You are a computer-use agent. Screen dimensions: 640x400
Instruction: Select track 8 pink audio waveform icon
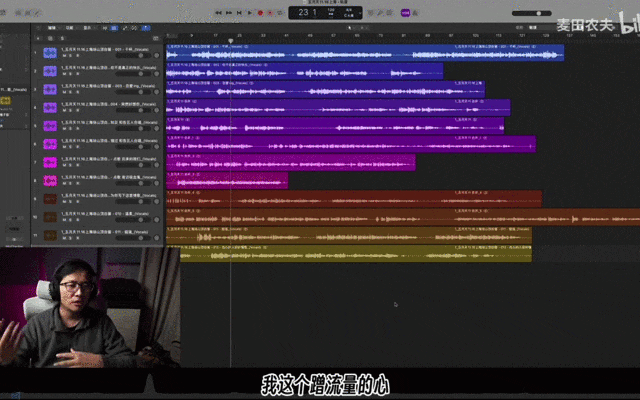50,180
